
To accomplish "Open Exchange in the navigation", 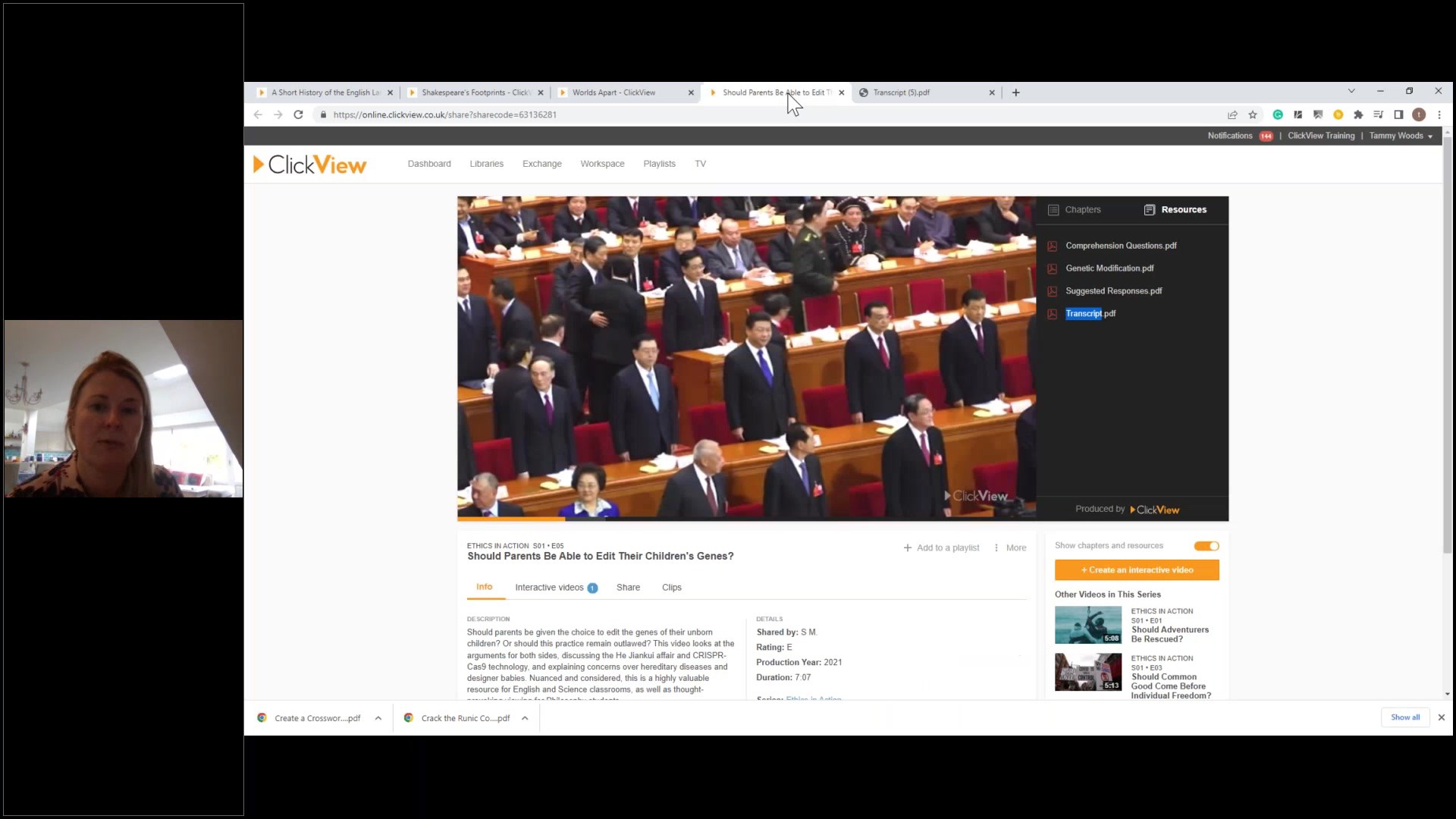I will 542,164.
